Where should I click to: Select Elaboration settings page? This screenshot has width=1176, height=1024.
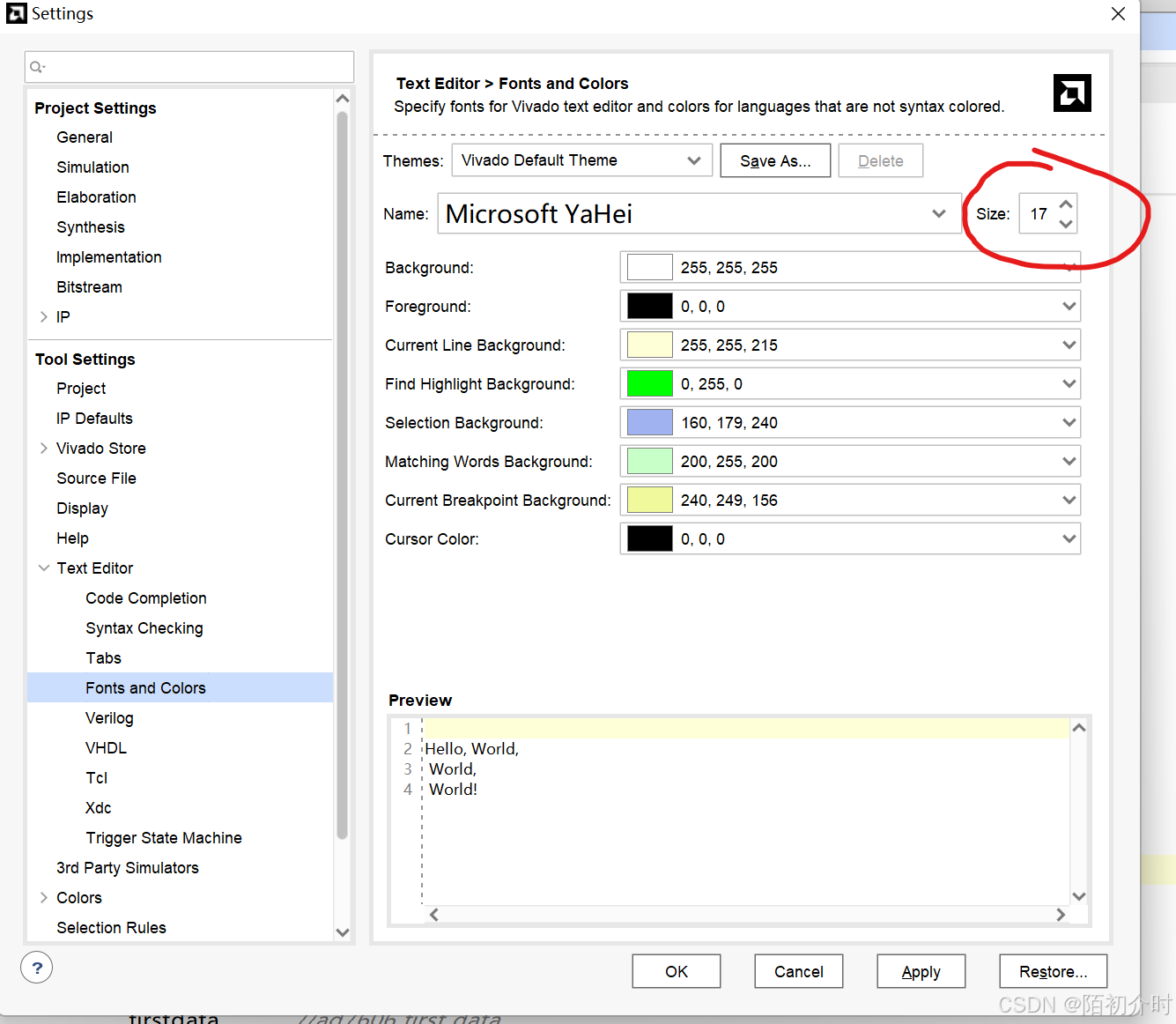coord(96,197)
